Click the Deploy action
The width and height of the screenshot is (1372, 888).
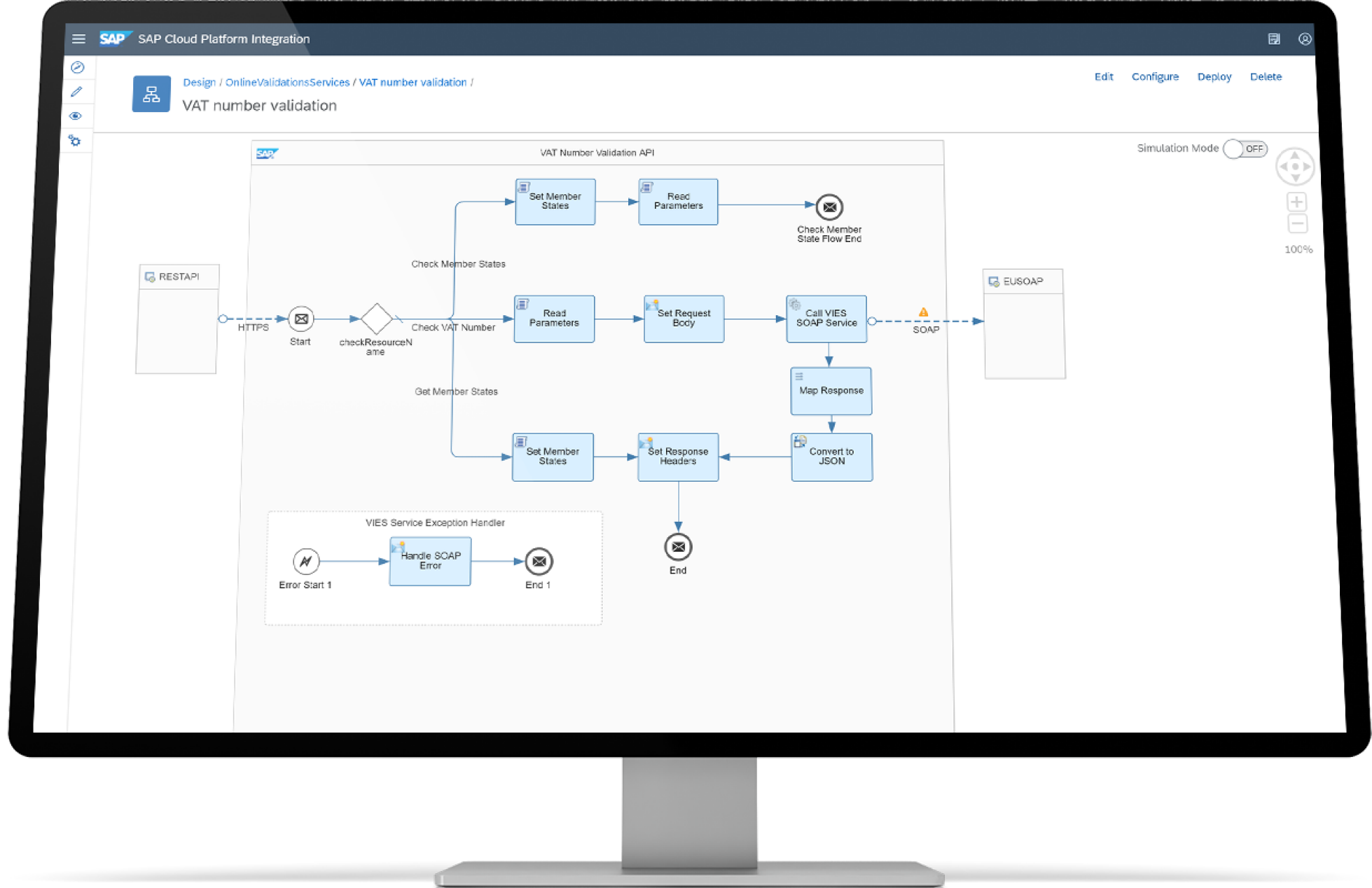[x=1214, y=76]
